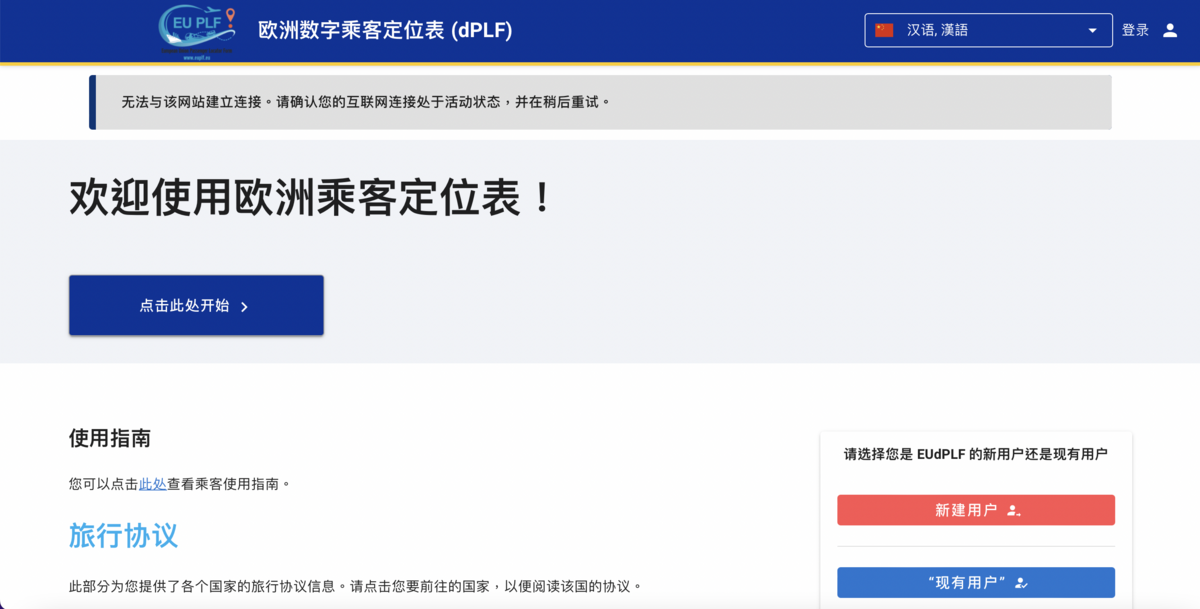Click the user profile icon beside 登录

pyautogui.click(x=1170, y=30)
